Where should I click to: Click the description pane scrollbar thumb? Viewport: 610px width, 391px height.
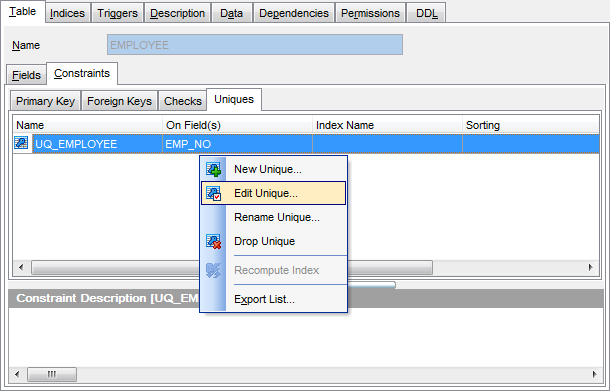(52, 374)
